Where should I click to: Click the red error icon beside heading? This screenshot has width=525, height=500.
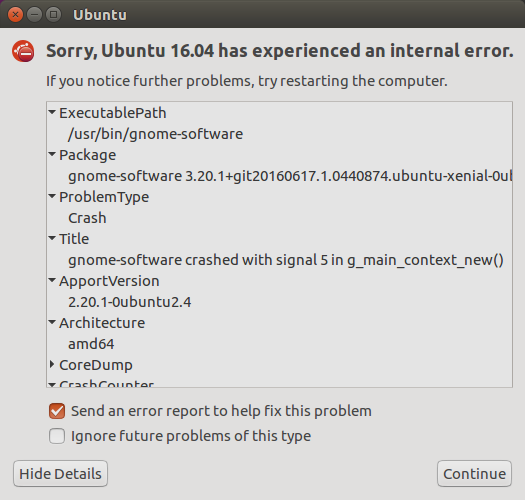click(23, 51)
